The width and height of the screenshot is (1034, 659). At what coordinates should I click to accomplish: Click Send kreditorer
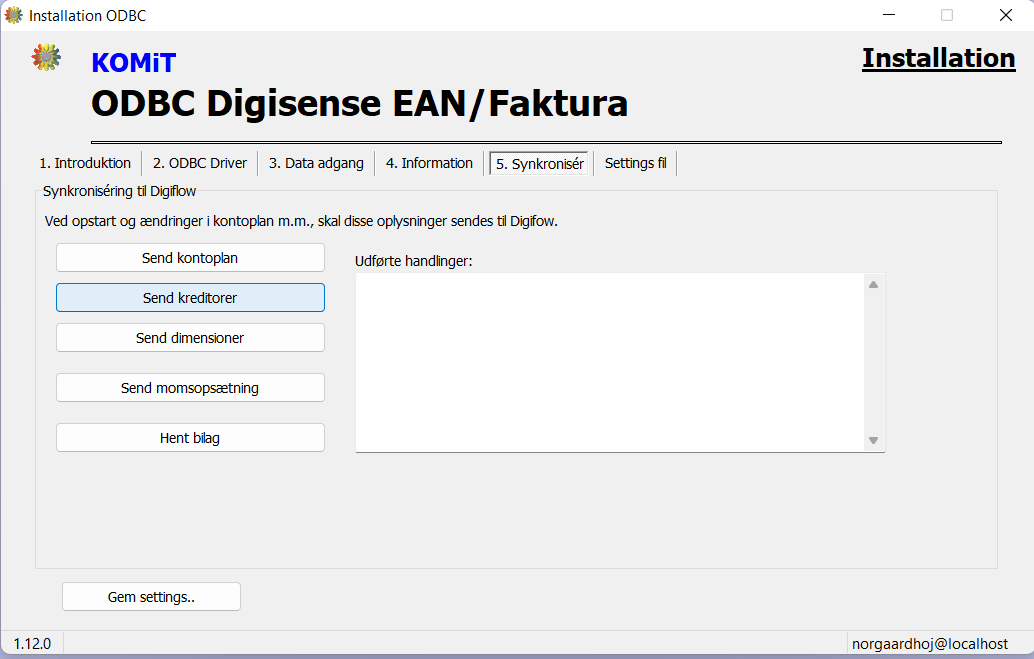[190, 298]
